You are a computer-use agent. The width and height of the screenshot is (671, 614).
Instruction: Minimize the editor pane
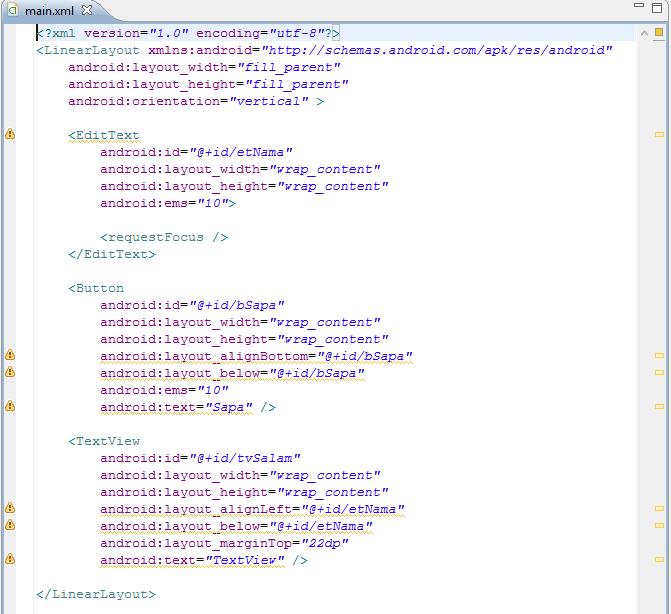click(638, 5)
